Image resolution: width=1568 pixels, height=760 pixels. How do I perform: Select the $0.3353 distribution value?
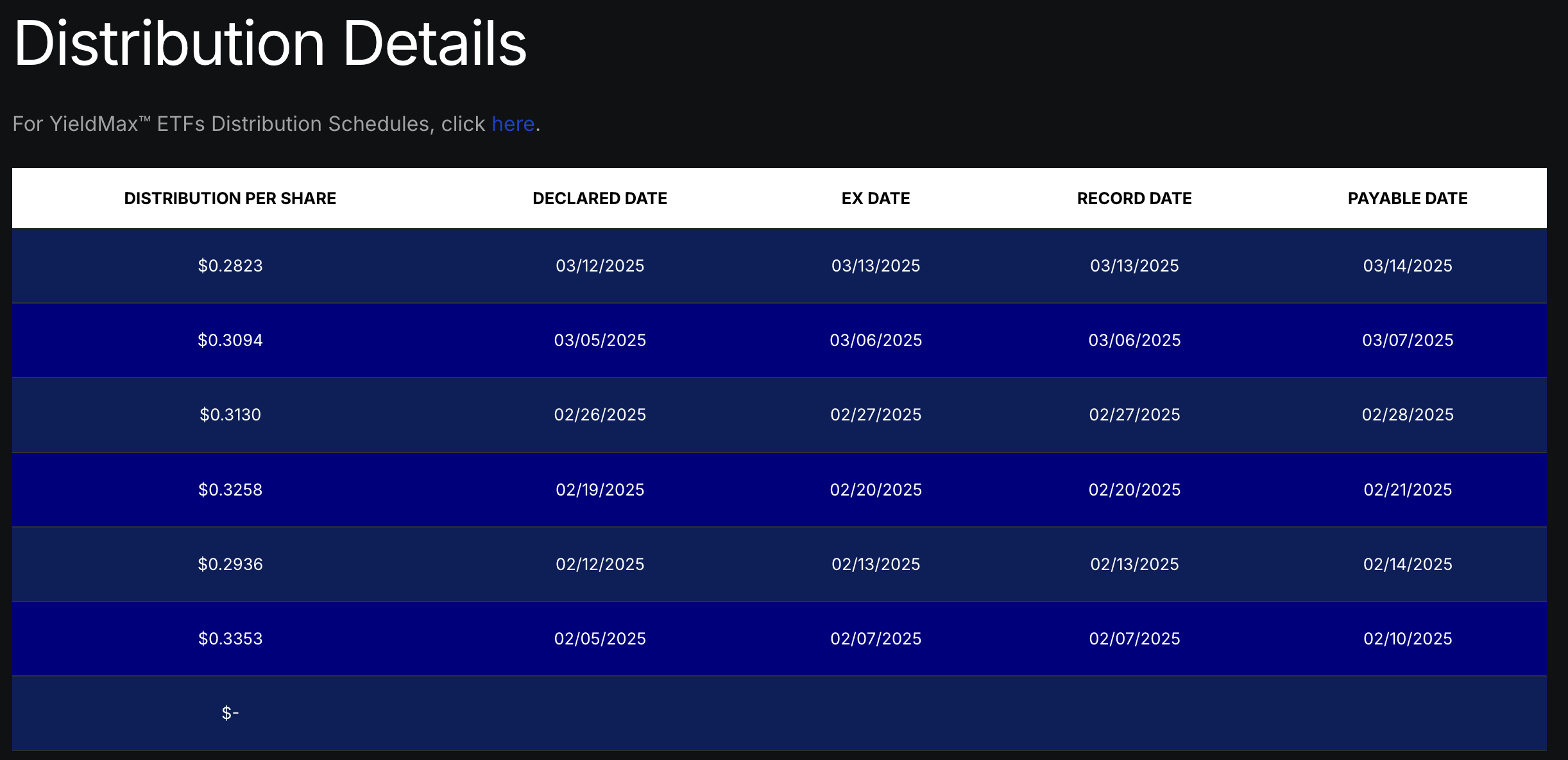[230, 639]
